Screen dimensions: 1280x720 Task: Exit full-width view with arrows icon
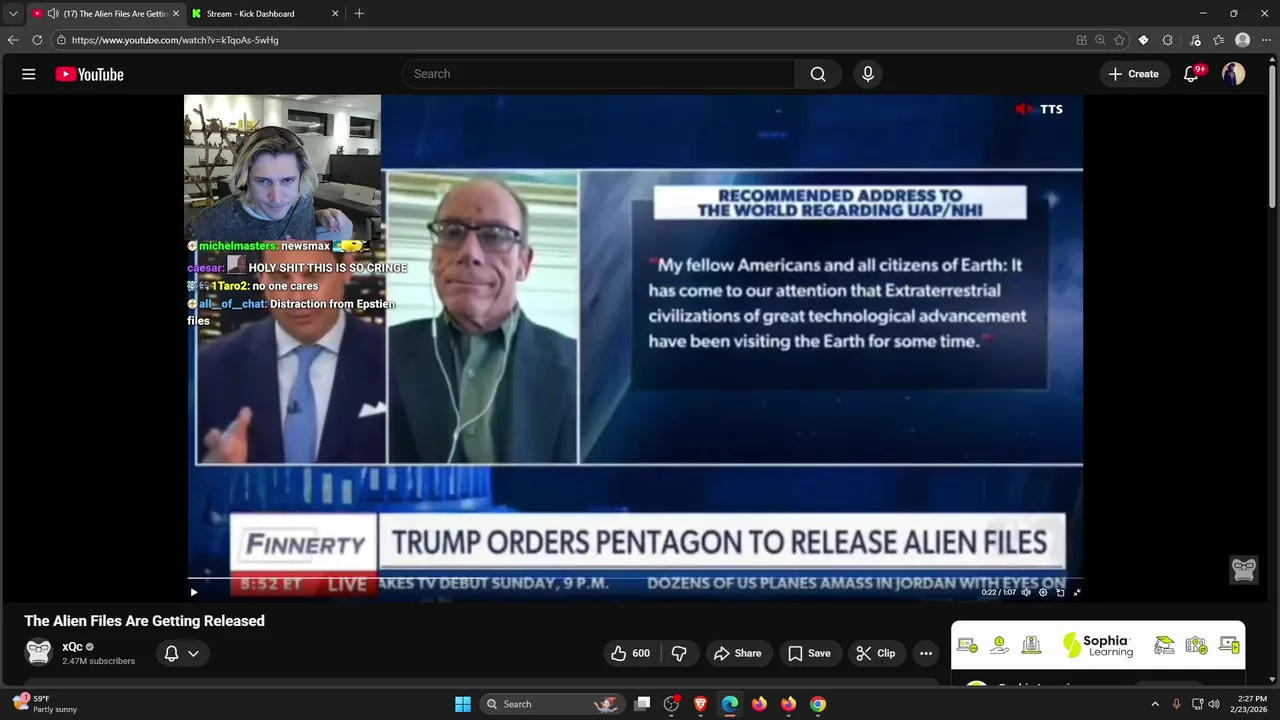pyautogui.click(x=1077, y=592)
